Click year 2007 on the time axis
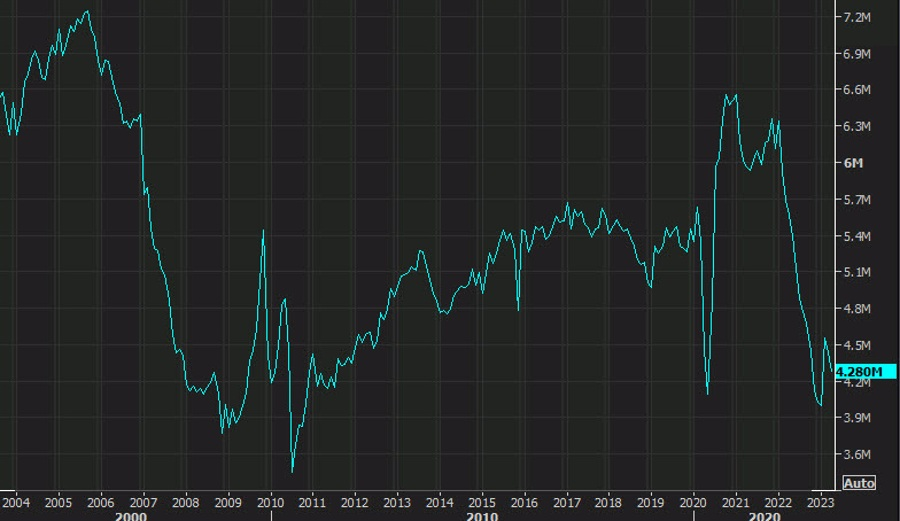Screen dimensions: 900x521 pyautogui.click(x=143, y=502)
